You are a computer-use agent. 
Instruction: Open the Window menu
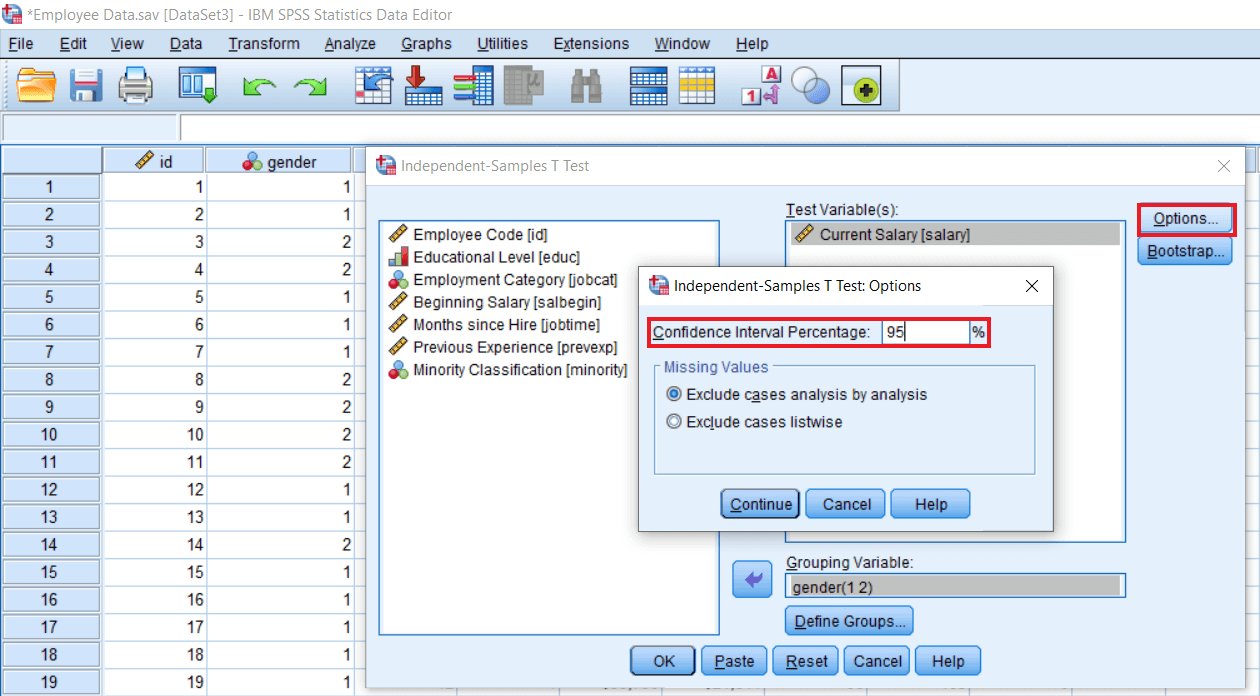click(682, 44)
